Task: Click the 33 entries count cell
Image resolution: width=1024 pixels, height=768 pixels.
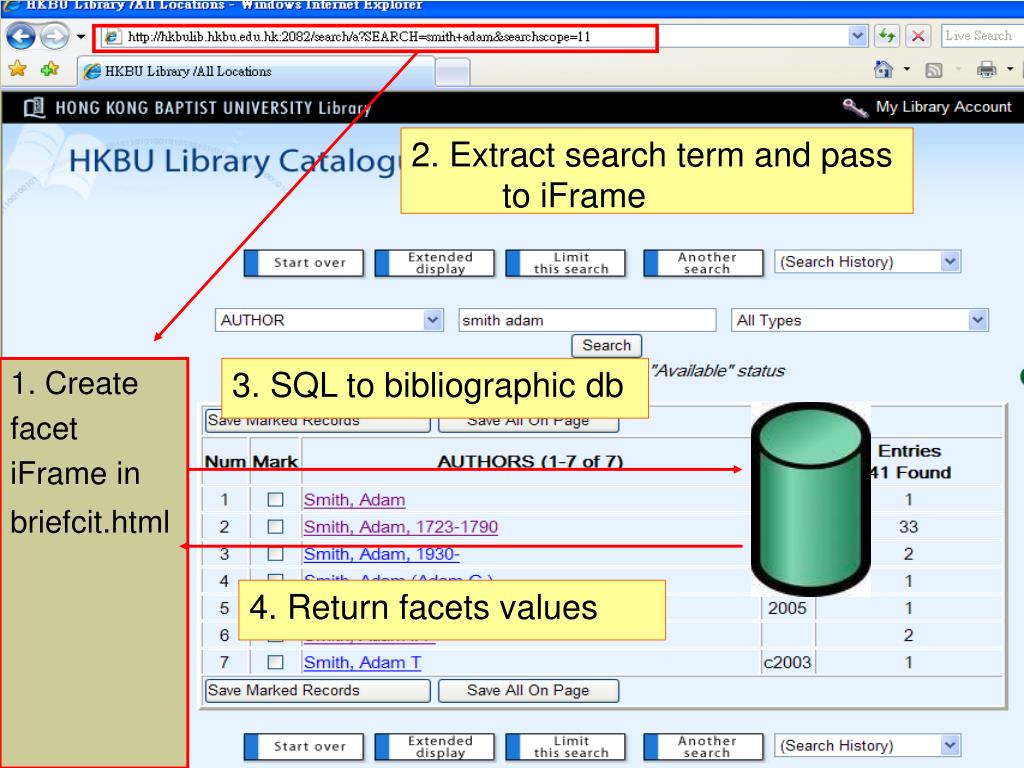Action: coord(908,526)
